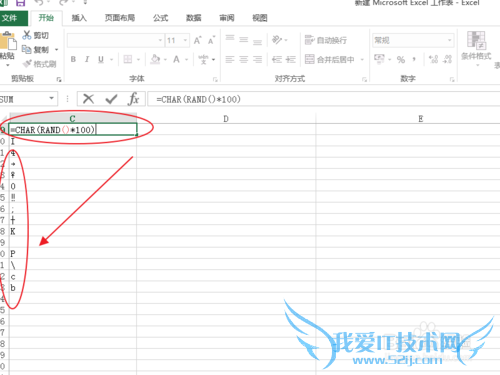The width and height of the screenshot is (500, 375).
Task: Open the underline style dropdown arrow
Action: click(112, 60)
